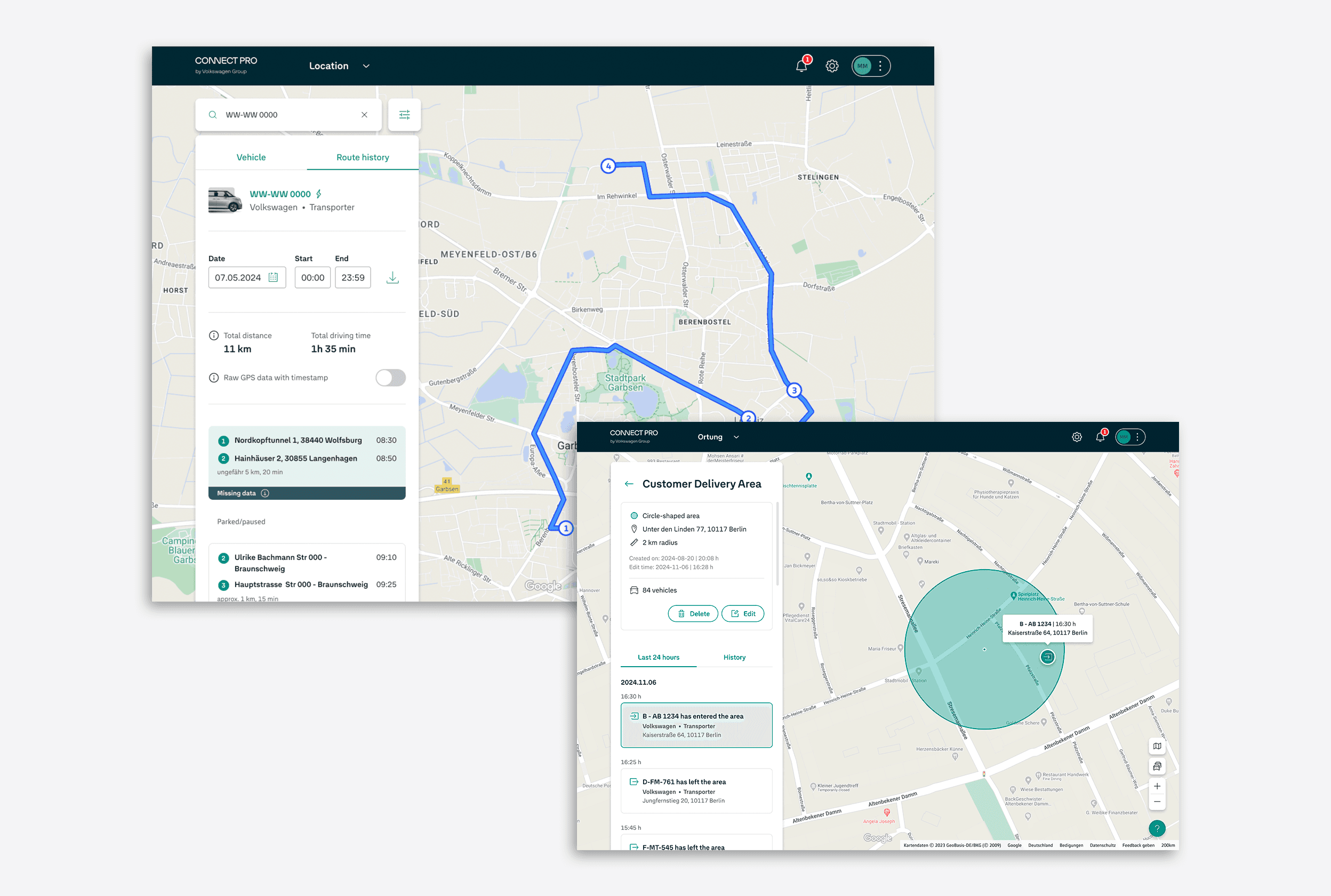Open the date picker calendar for 07.05.2024
The image size is (1331, 896).
273,278
